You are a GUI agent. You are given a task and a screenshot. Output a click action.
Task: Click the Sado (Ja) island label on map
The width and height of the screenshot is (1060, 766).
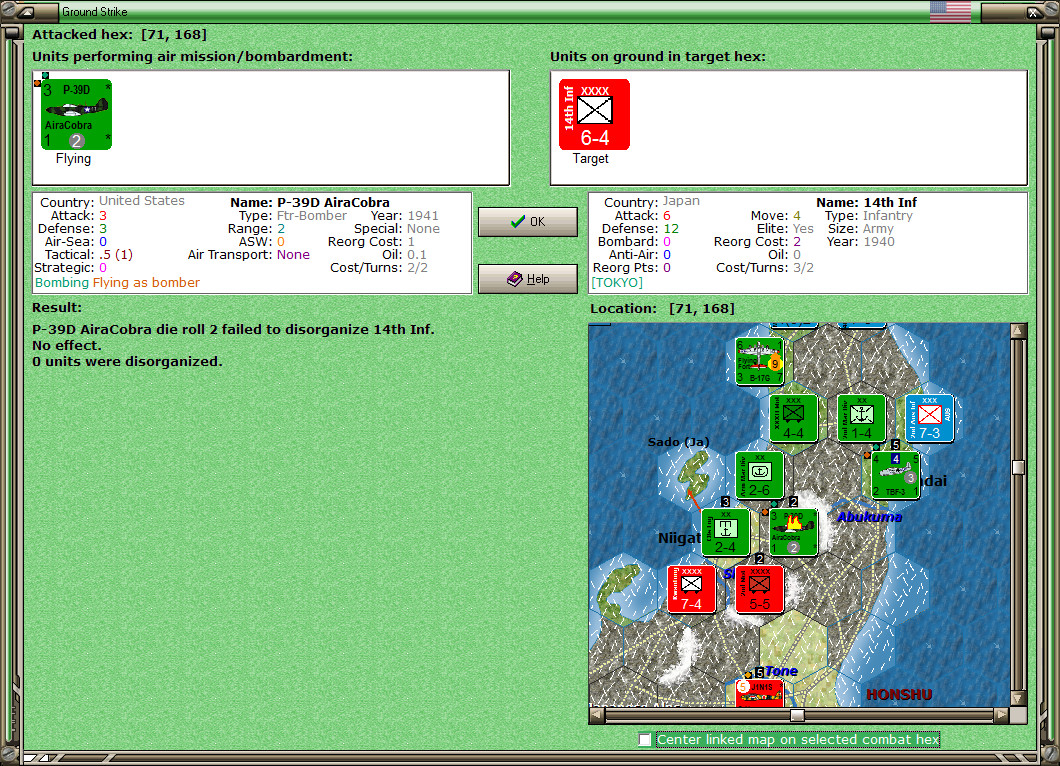pos(678,442)
